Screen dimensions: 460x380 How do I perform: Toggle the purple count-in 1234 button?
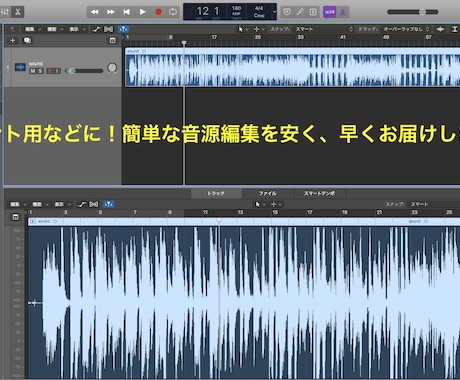tap(330, 12)
